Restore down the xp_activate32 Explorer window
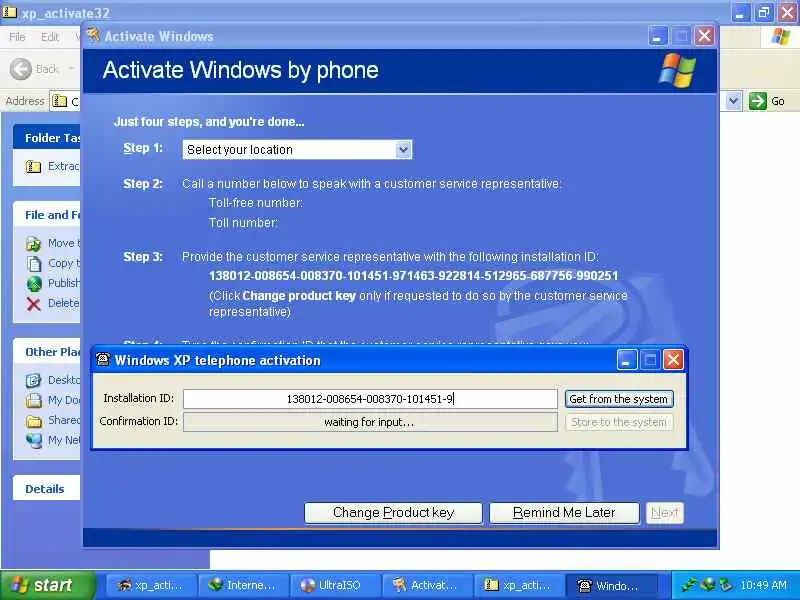Viewport: 800px width, 600px height. click(x=764, y=12)
